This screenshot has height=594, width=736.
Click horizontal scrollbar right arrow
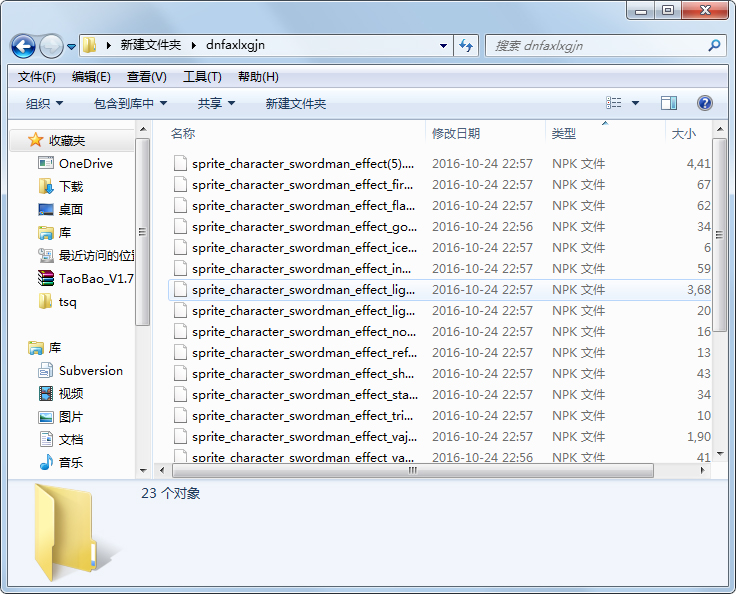click(x=702, y=470)
